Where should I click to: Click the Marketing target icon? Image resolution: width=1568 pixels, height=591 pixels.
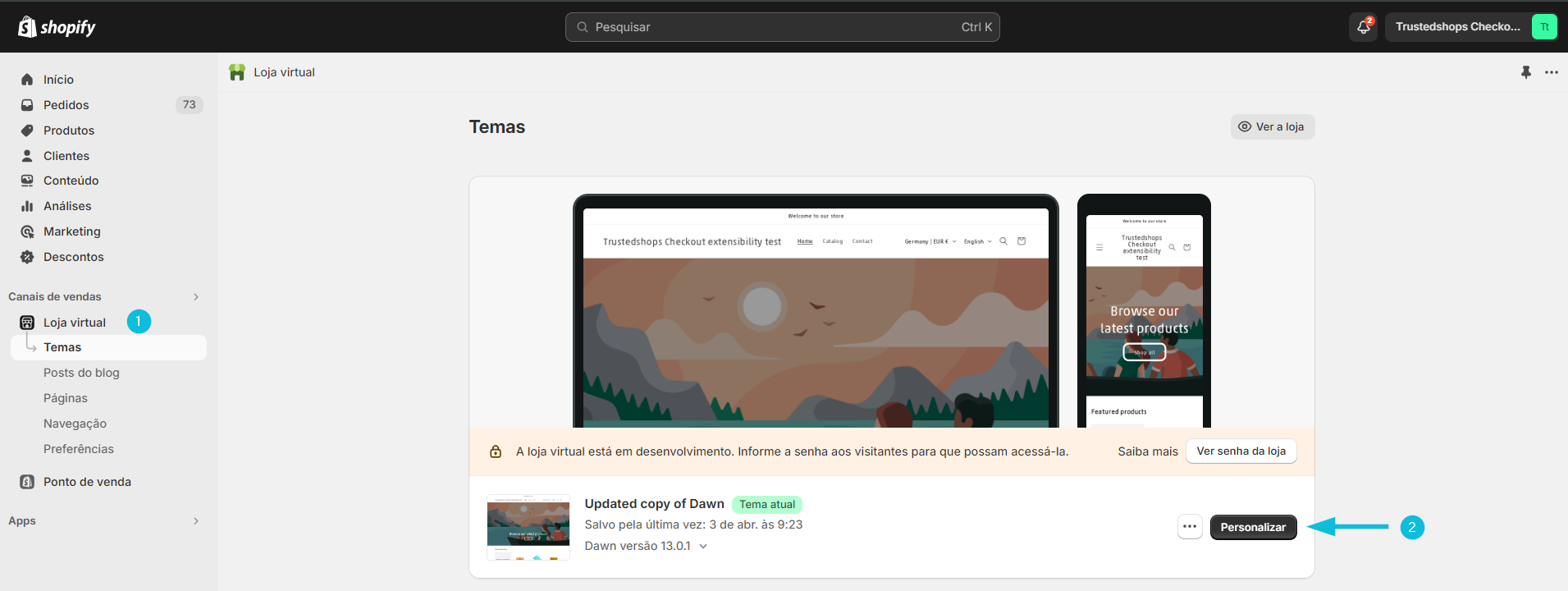pos(27,231)
